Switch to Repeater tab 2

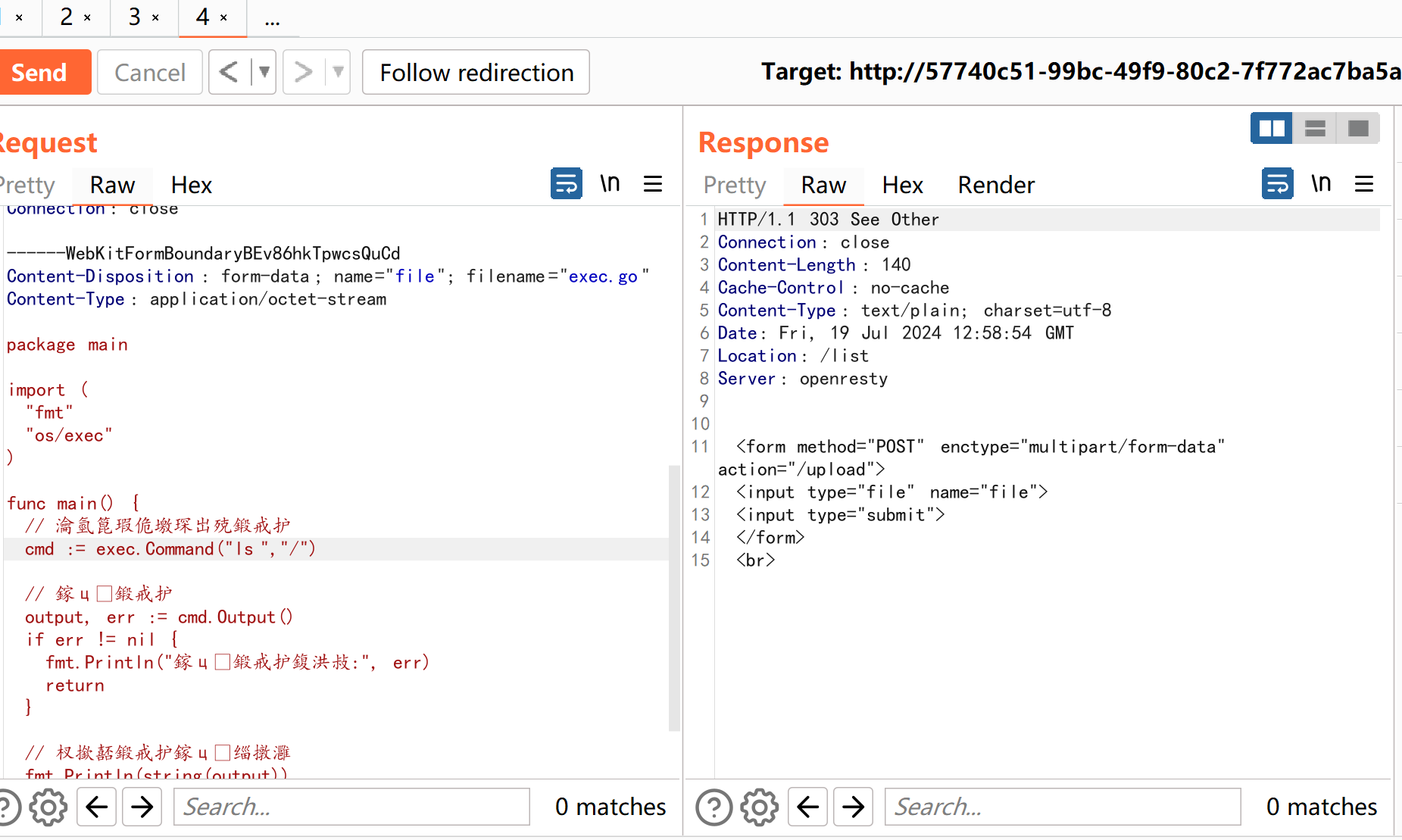coord(67,17)
